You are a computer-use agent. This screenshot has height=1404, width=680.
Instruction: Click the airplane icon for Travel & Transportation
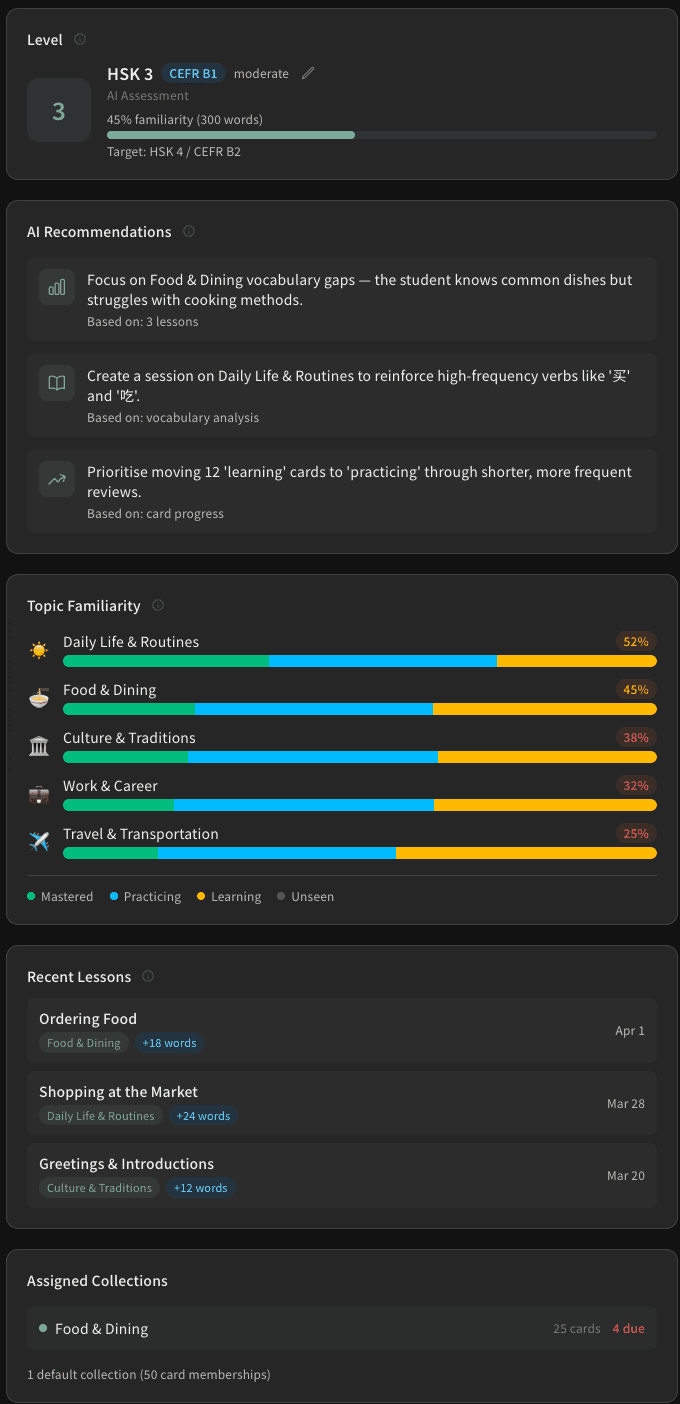[x=39, y=842]
